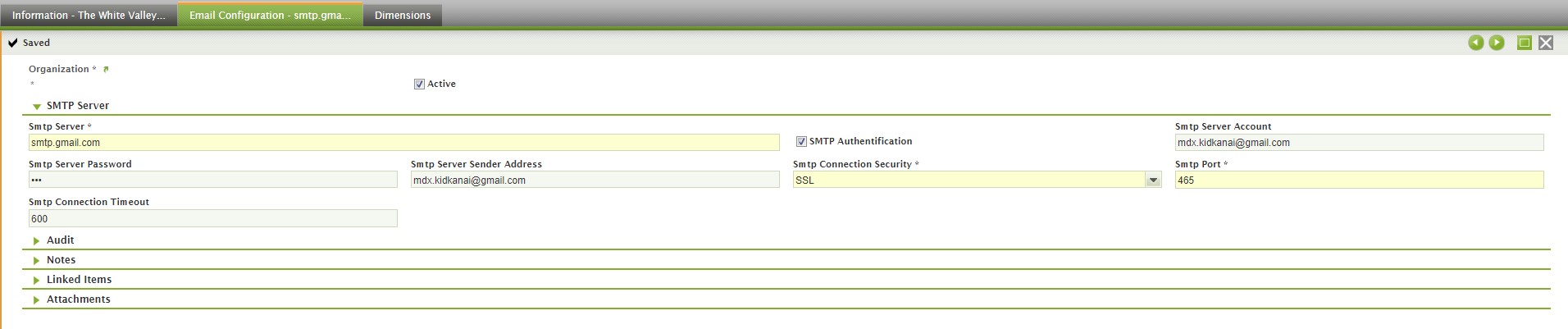Toggle the SMTP Authentification checkbox

click(801, 142)
